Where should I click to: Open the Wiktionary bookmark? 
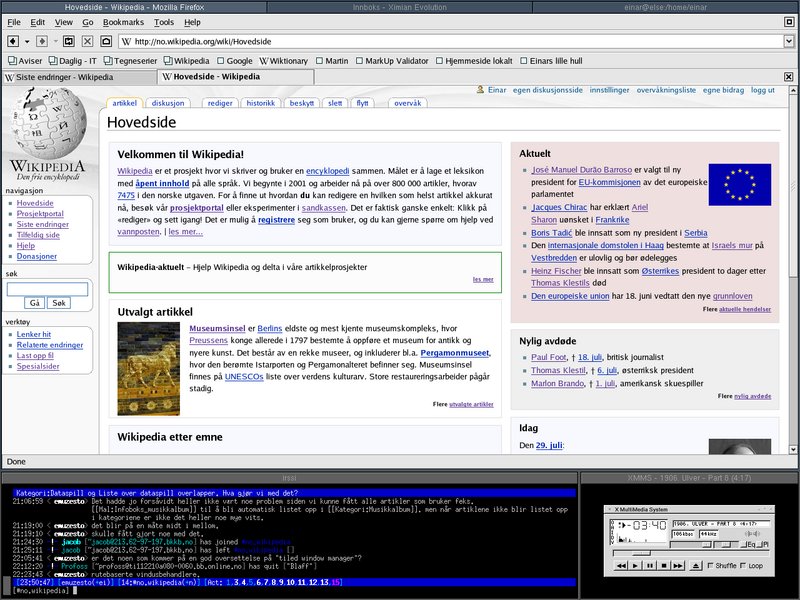pyautogui.click(x=284, y=61)
